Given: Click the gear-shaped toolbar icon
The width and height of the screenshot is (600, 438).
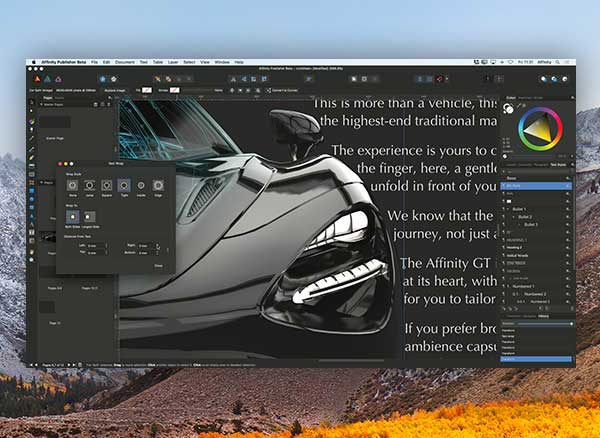Looking at the screenshot, I should (114, 79).
